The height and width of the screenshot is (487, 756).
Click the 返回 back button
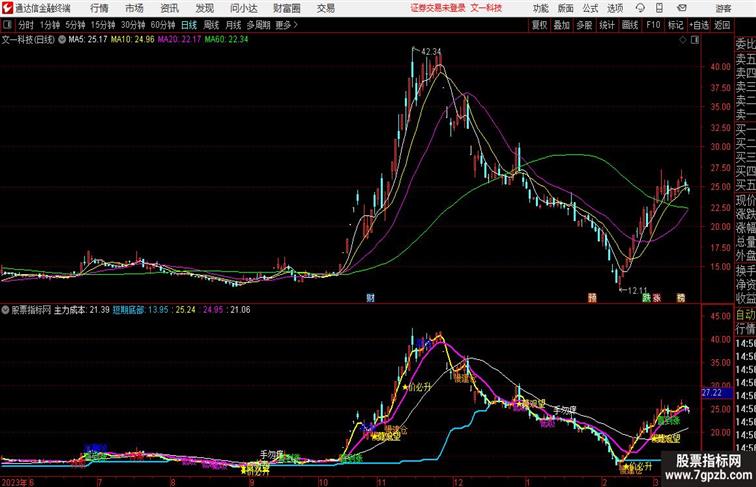(x=722, y=25)
